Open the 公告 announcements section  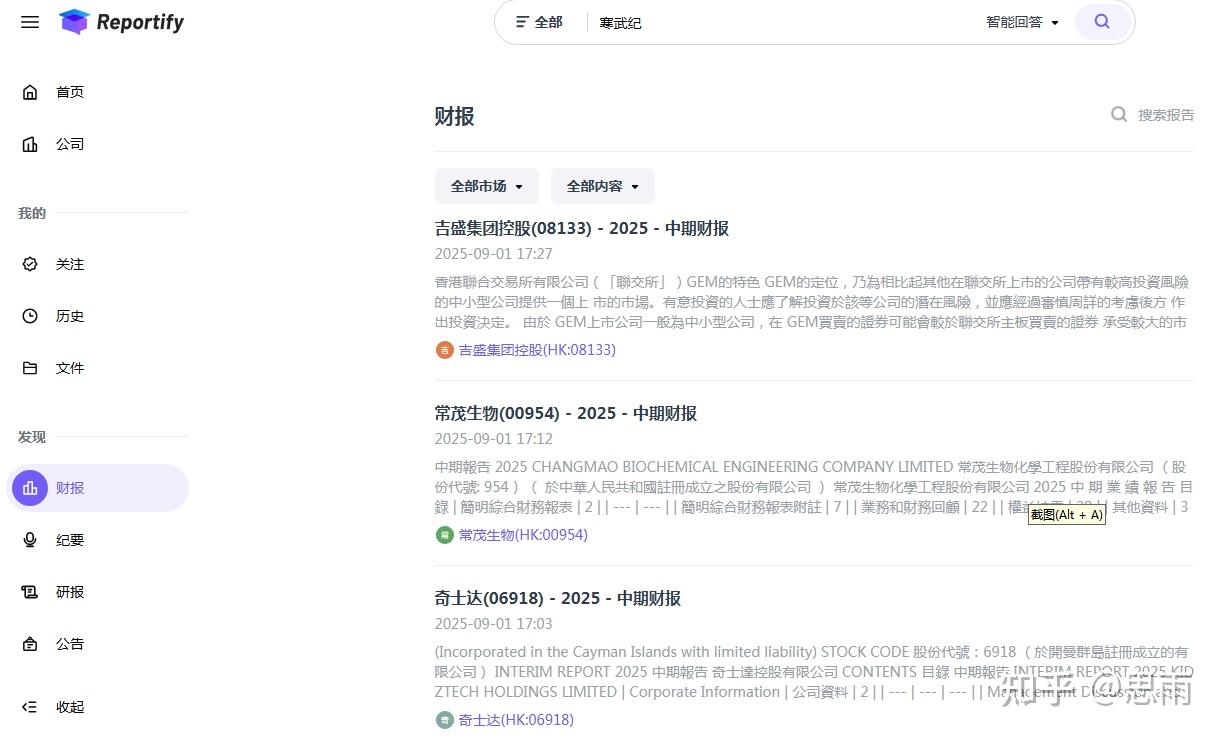[69, 644]
